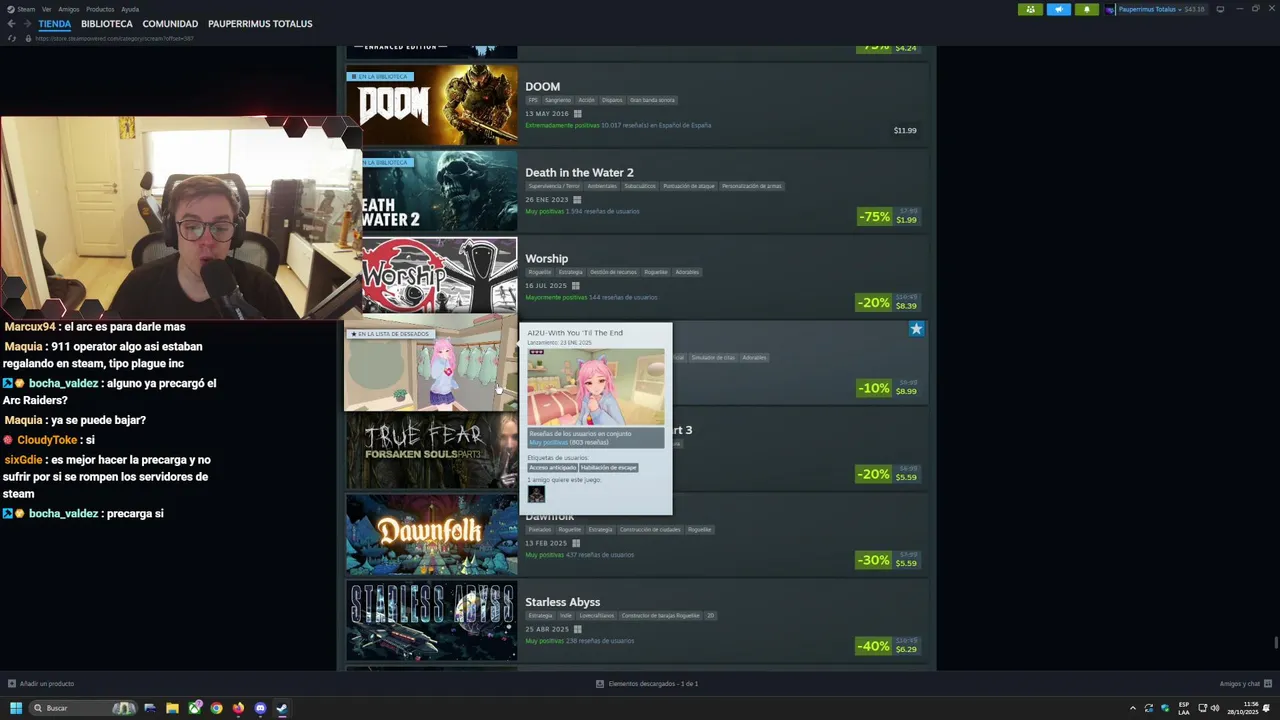Screen dimensions: 1280x720
Task: Open the PAUPERRIMUS TOTALUS profile tab
Action: [x=260, y=24]
